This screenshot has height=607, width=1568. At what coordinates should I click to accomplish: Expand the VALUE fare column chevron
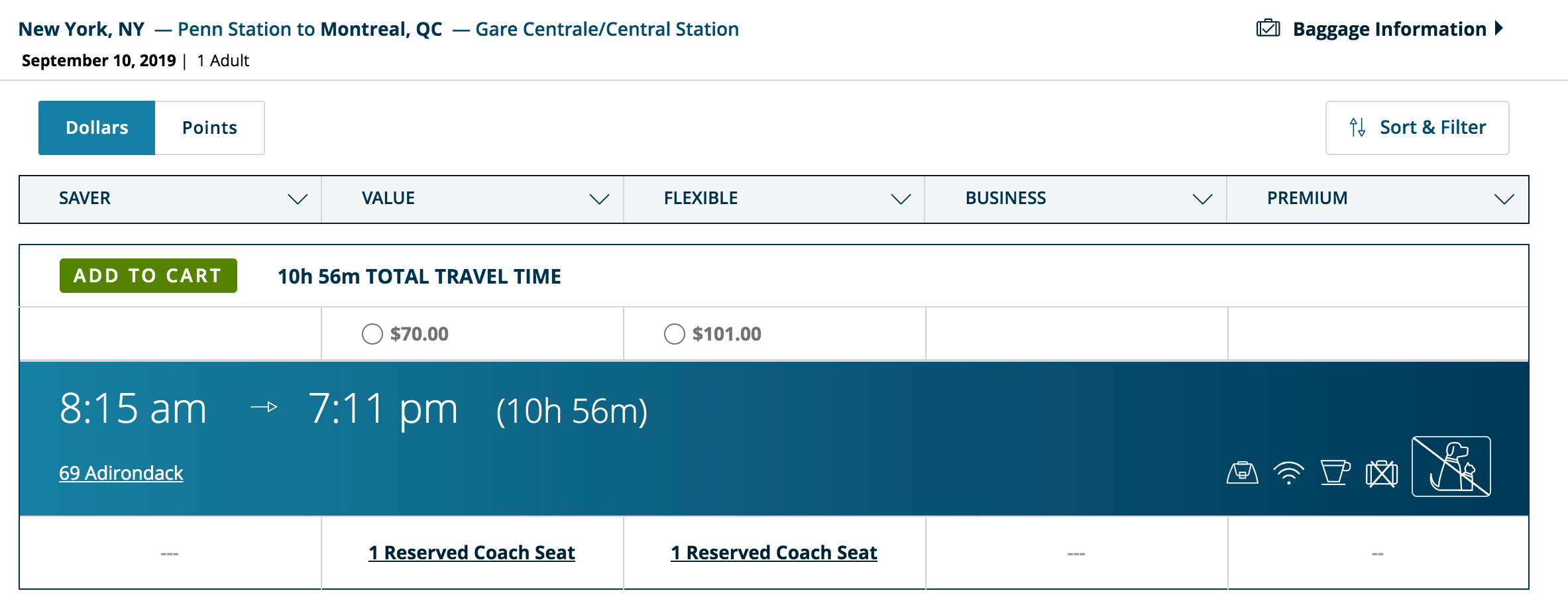[599, 199]
